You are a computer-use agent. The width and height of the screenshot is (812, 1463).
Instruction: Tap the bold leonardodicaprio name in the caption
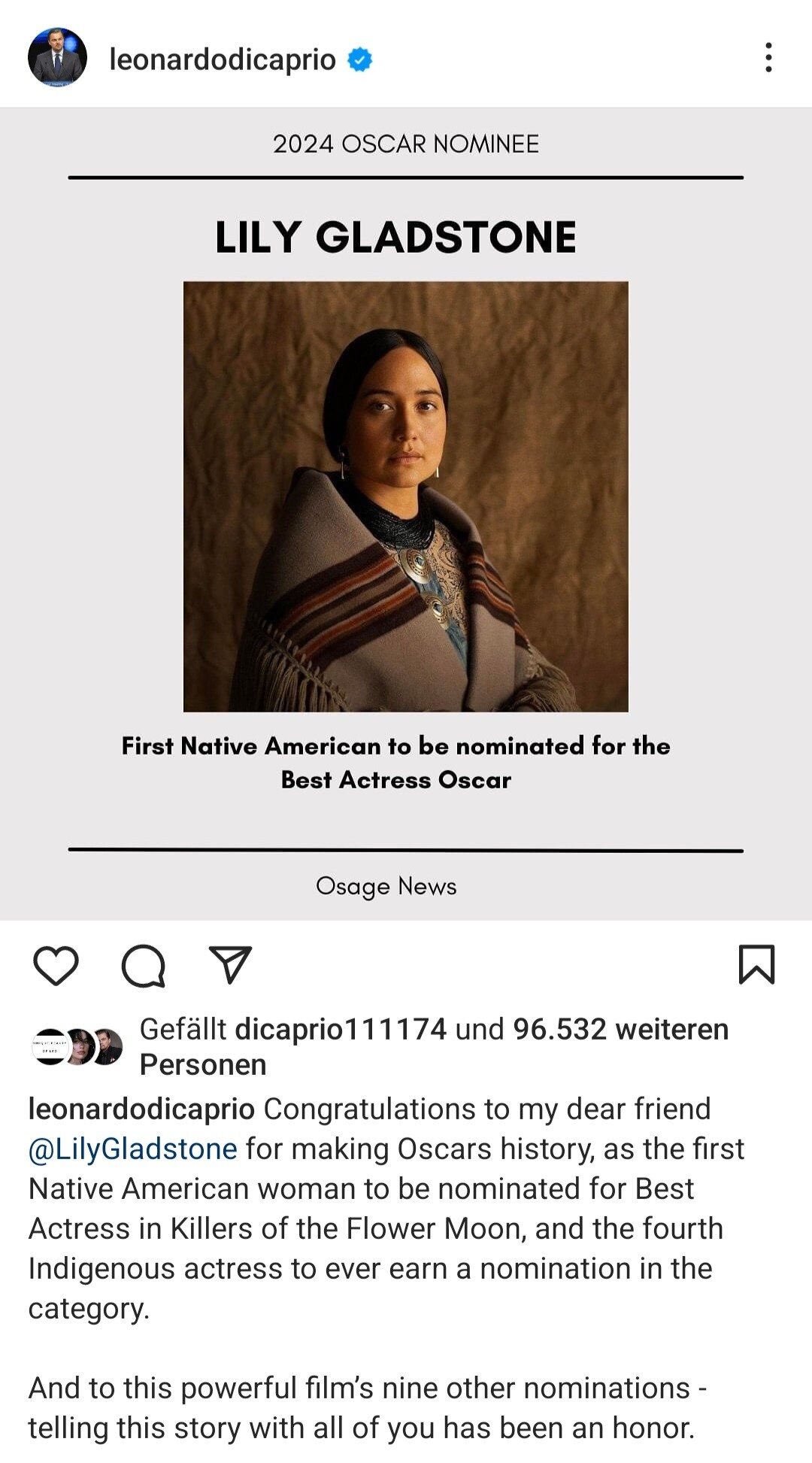141,1109
